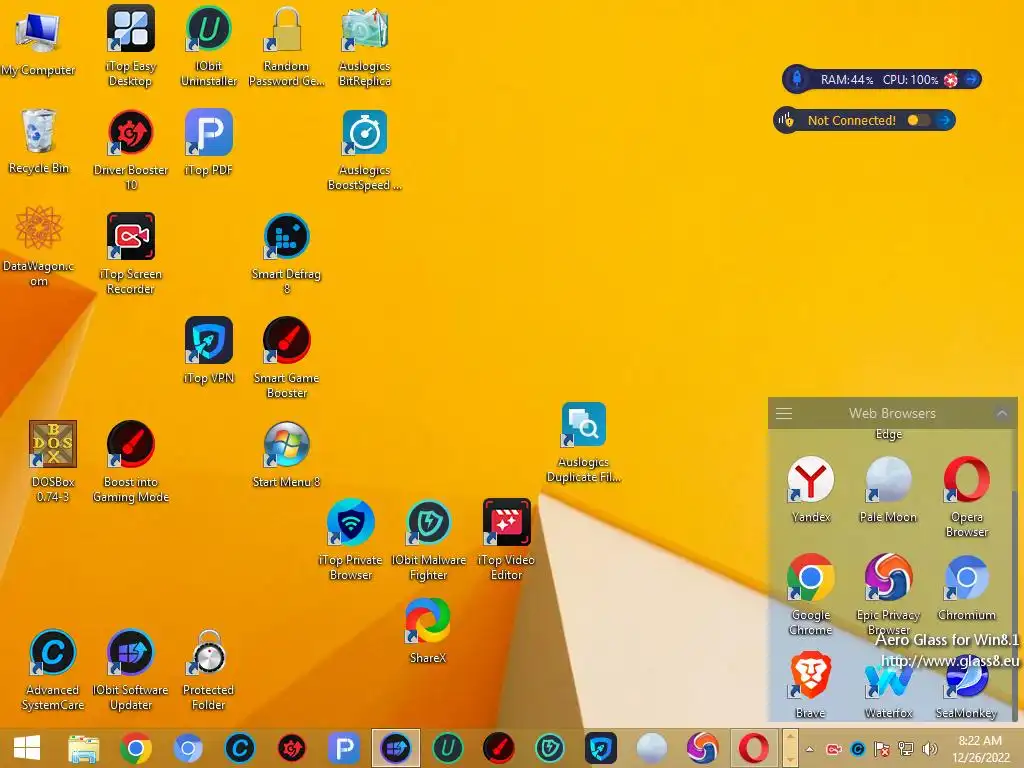Switch to IObit Software Updater taskbar item
Image resolution: width=1024 pixels, height=768 pixels.
tap(396, 748)
